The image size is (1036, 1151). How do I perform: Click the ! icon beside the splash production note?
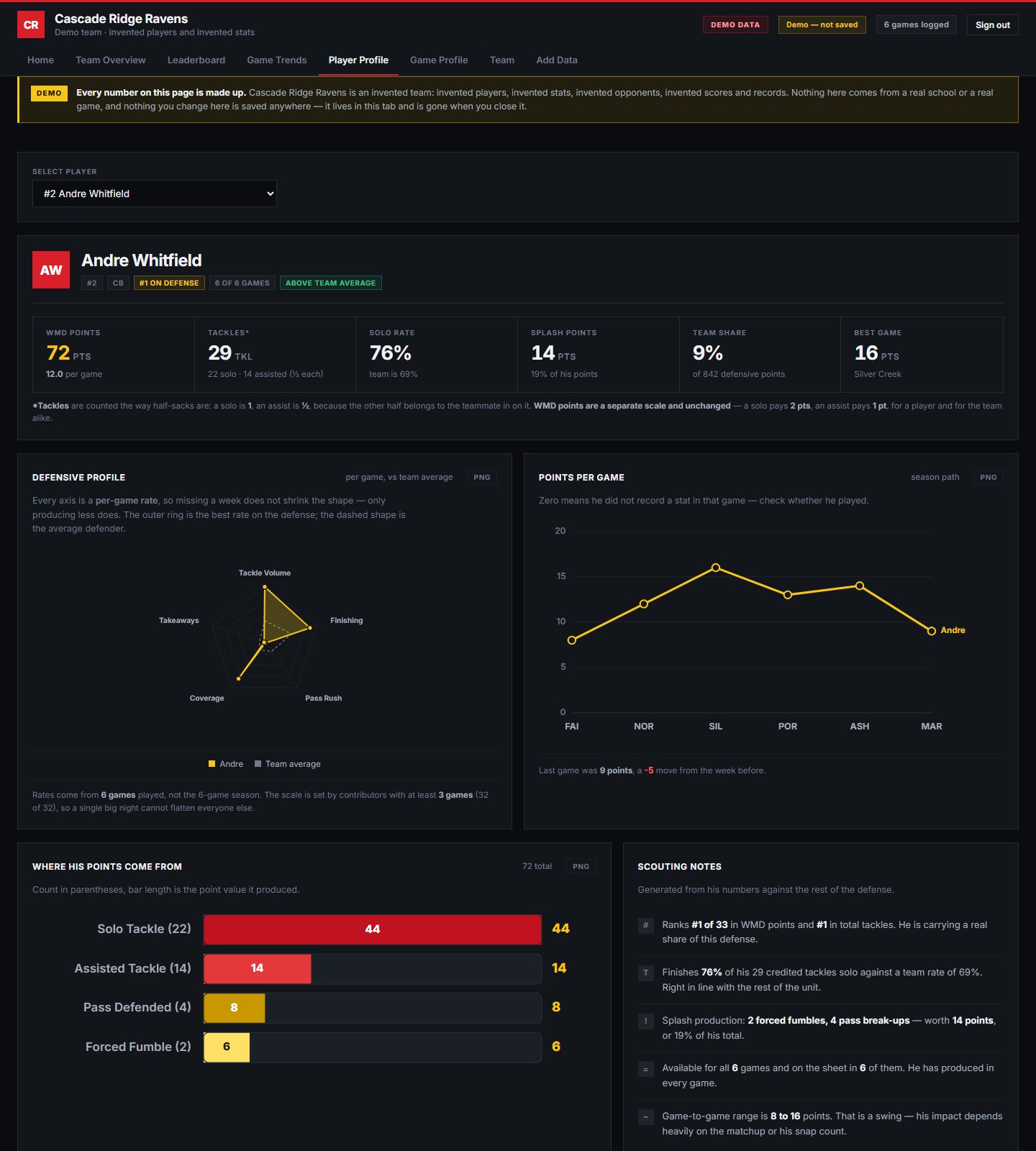(x=645, y=1021)
